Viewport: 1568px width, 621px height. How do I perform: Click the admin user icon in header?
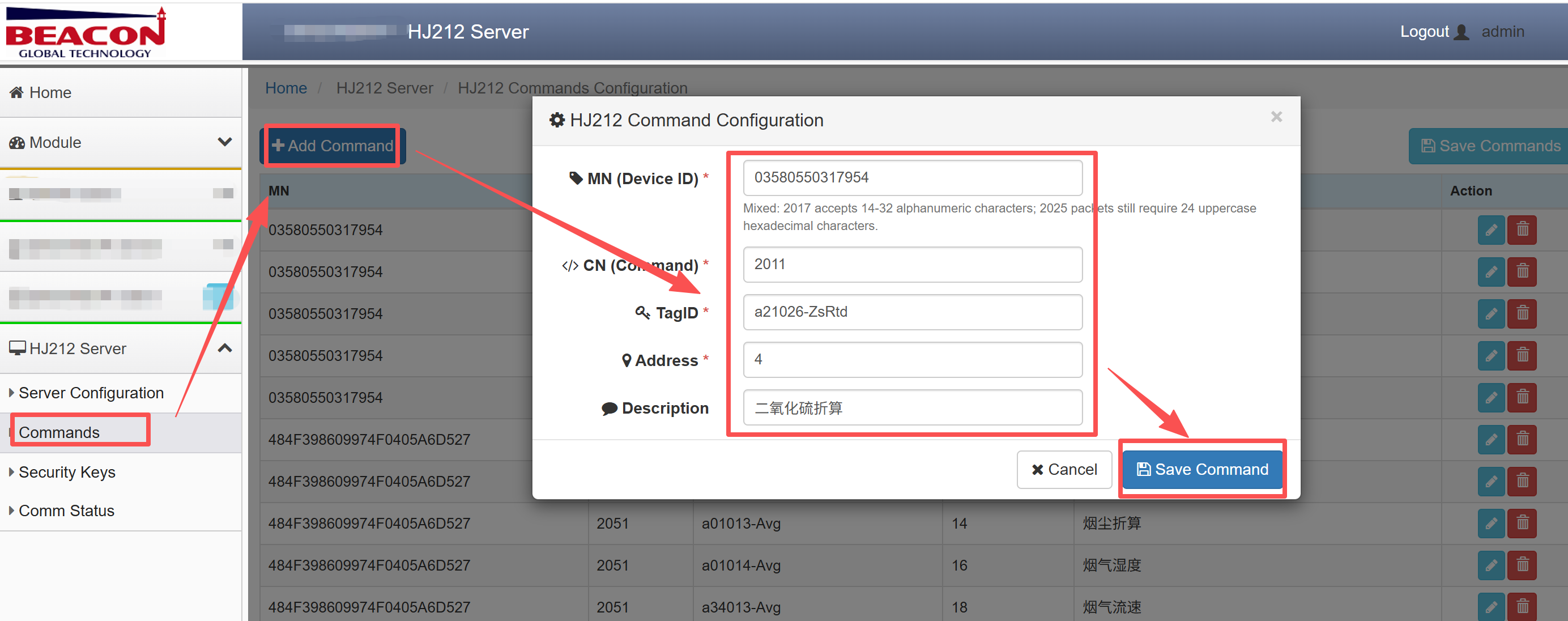[x=1461, y=32]
